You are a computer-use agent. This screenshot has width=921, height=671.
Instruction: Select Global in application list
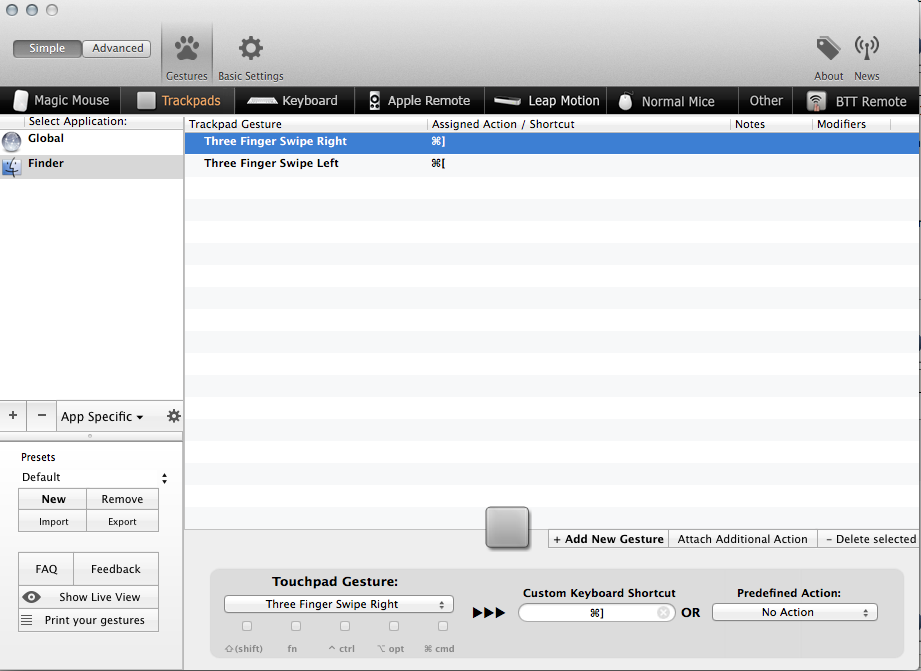click(92, 142)
